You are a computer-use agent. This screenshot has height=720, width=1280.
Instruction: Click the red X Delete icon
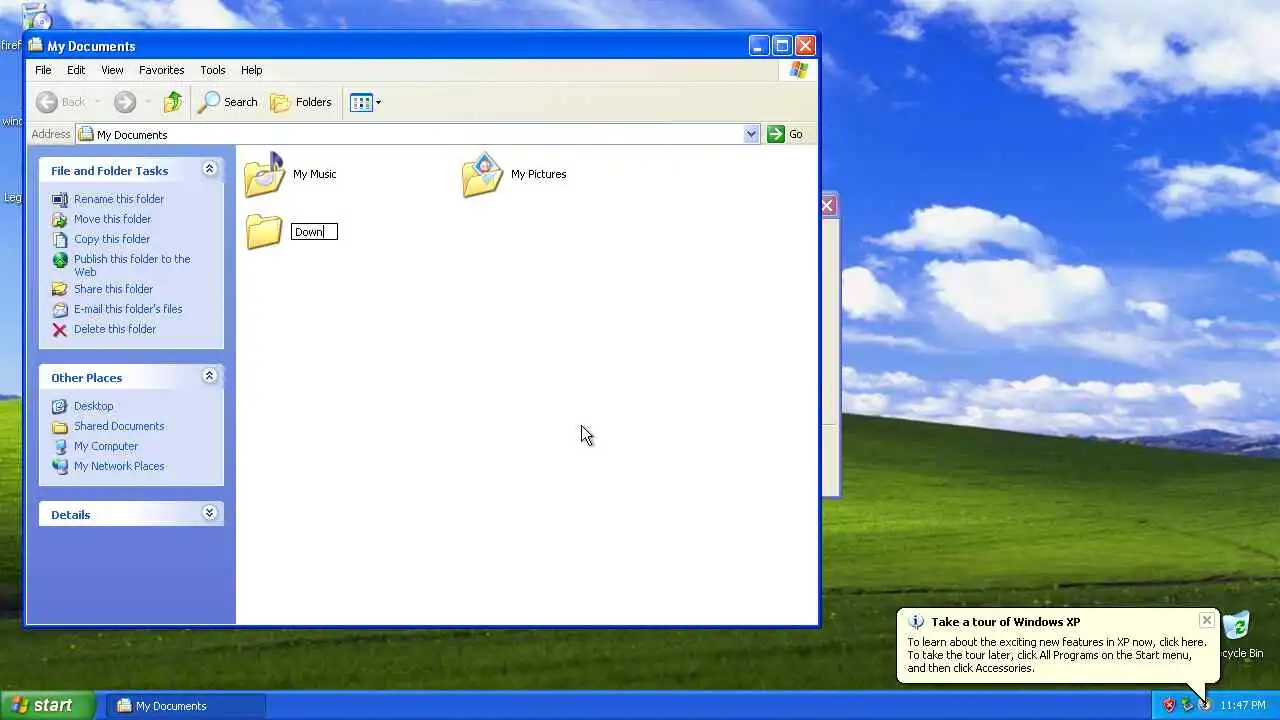tap(60, 329)
